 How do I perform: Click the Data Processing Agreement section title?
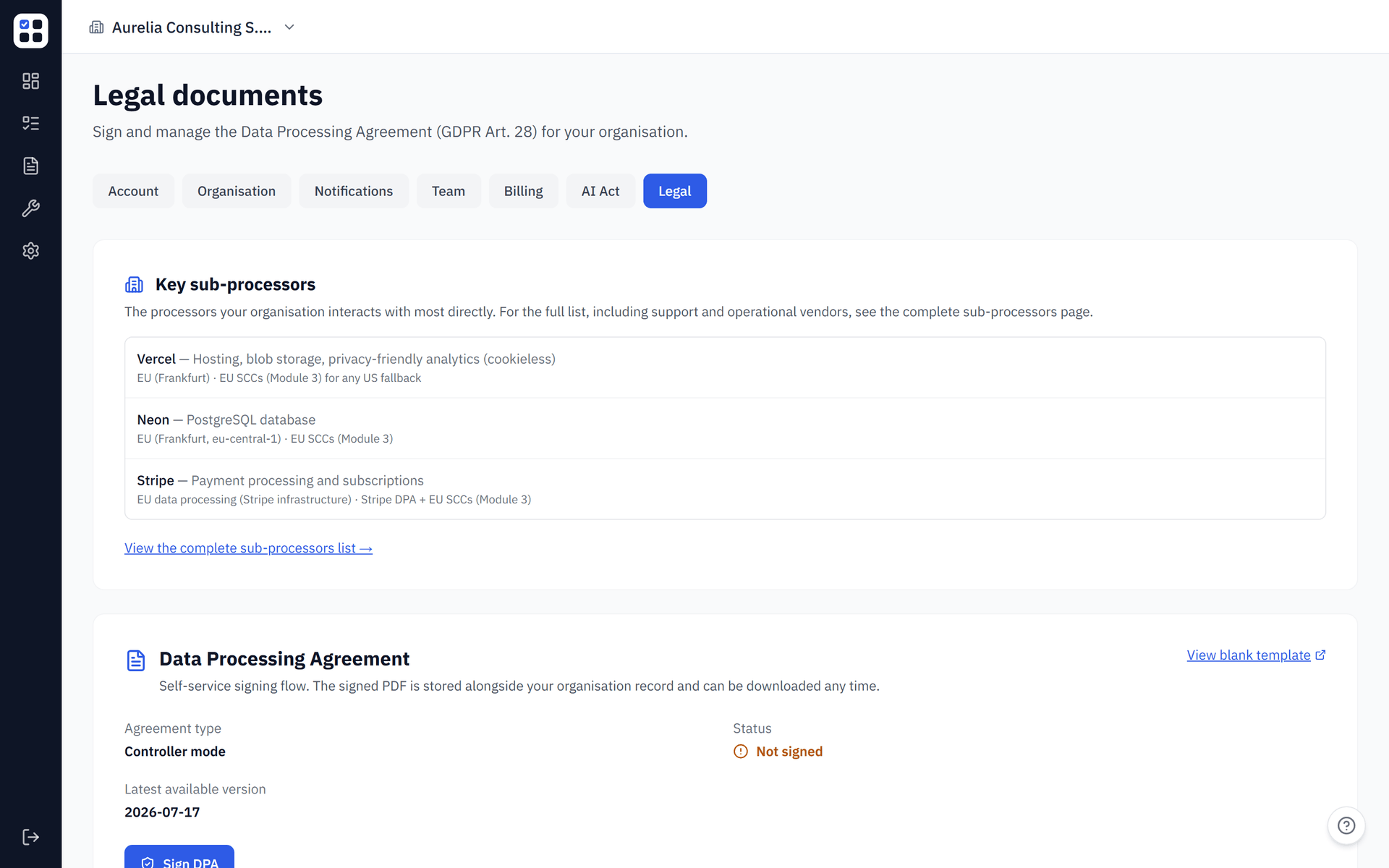tap(284, 659)
